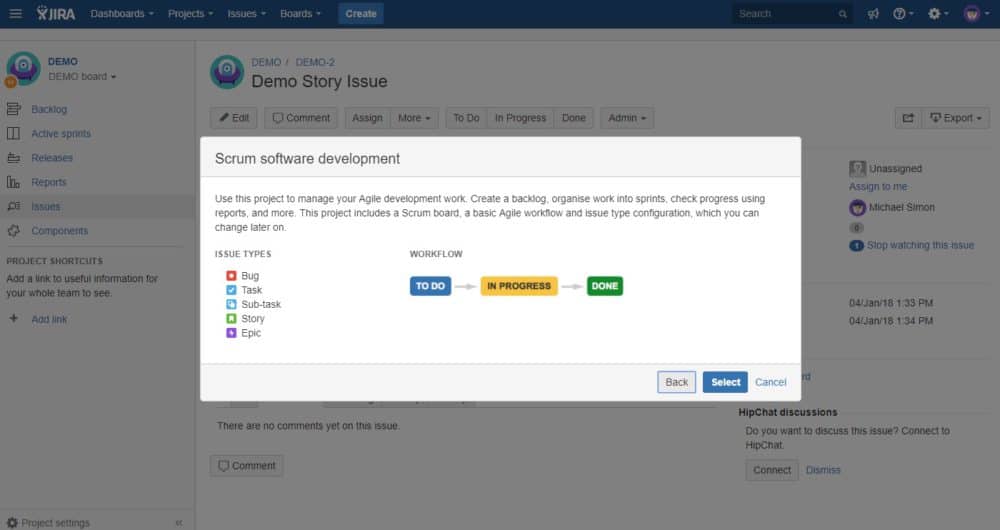Image resolution: width=1000 pixels, height=530 pixels.
Task: Click the issue header project avatar
Action: (227, 71)
